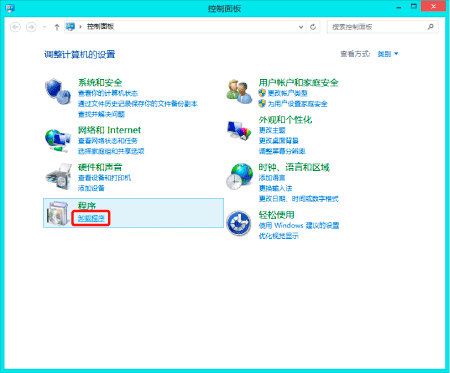The width and height of the screenshot is (450, 373).
Task: Open the Clock, Language and Region globe icon
Action: coord(239,177)
